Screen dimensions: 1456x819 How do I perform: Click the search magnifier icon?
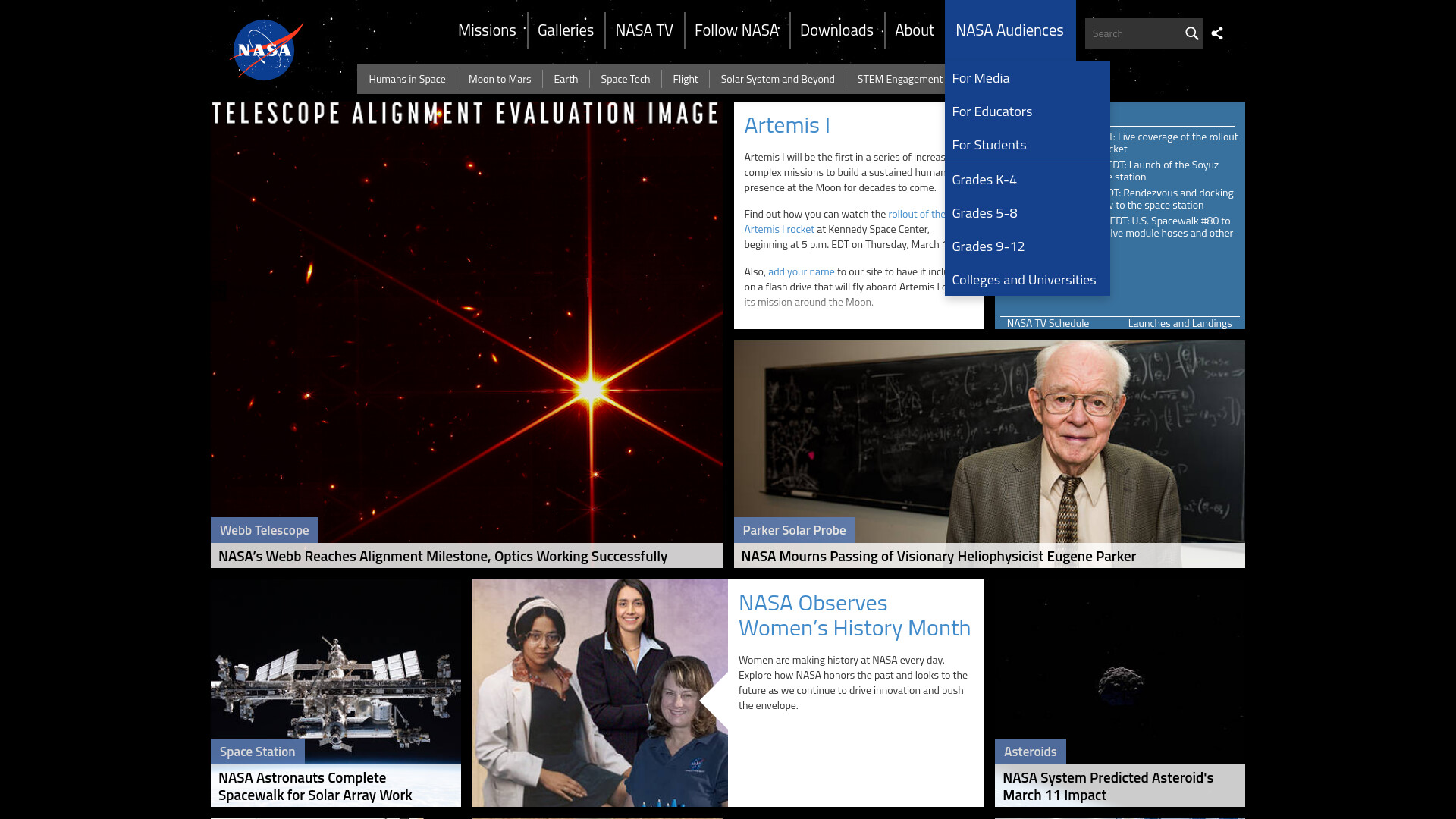point(1191,33)
